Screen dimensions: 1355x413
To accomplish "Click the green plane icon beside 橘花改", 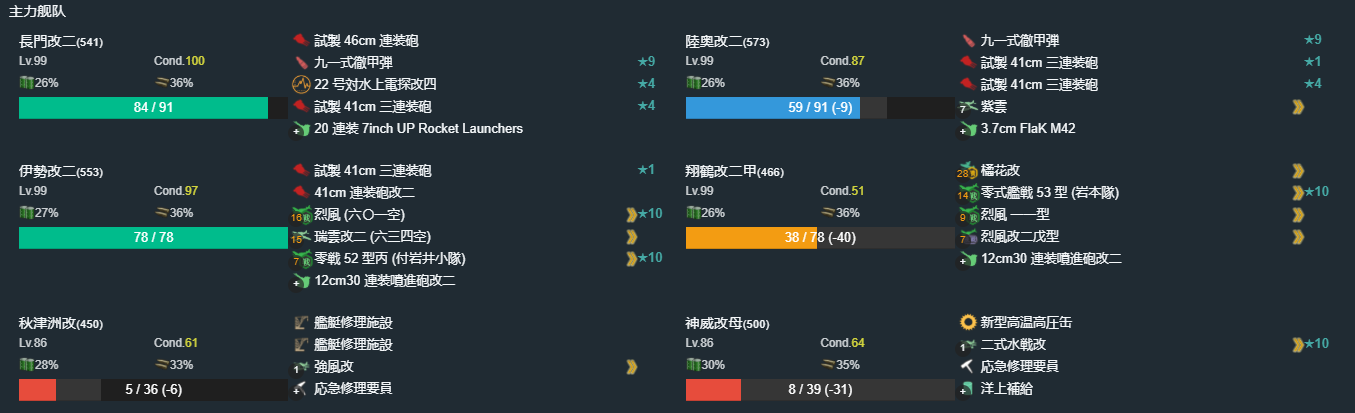I will pos(968,171).
